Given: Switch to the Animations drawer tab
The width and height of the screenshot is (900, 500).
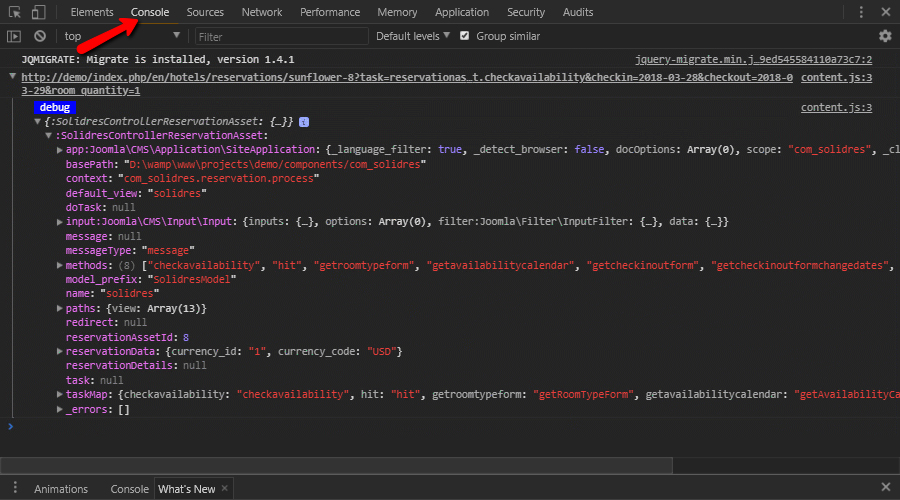Looking at the screenshot, I should coord(61,489).
